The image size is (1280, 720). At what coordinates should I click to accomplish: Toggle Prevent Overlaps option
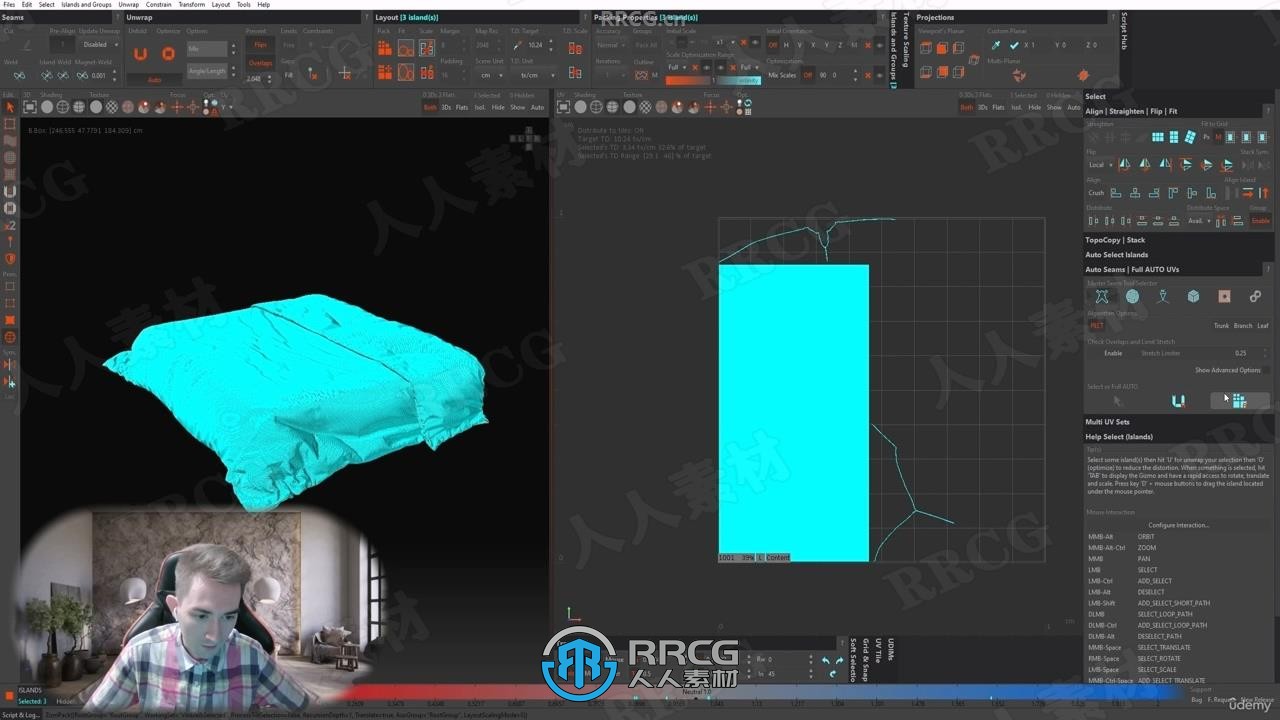click(260, 62)
